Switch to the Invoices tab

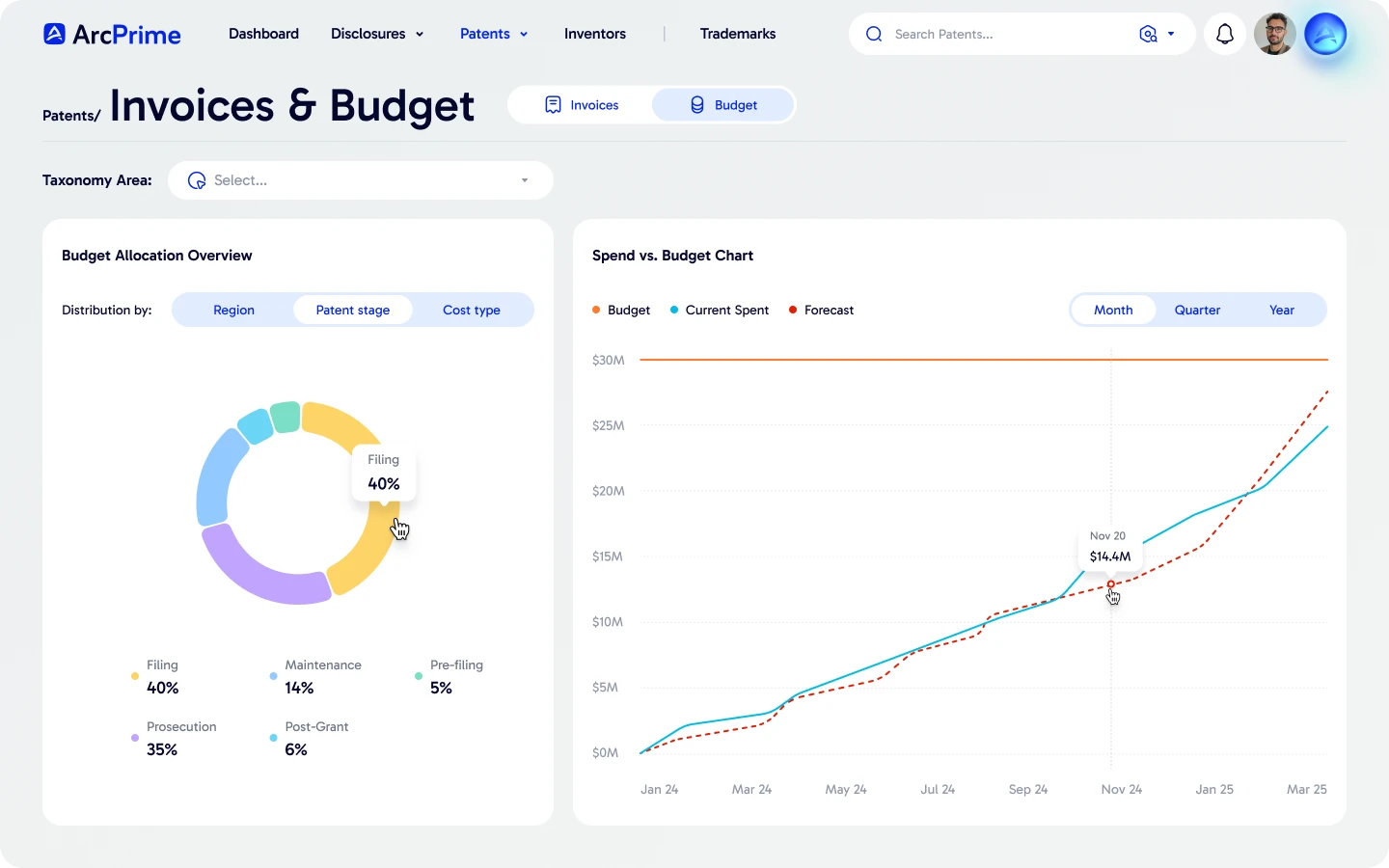[582, 105]
